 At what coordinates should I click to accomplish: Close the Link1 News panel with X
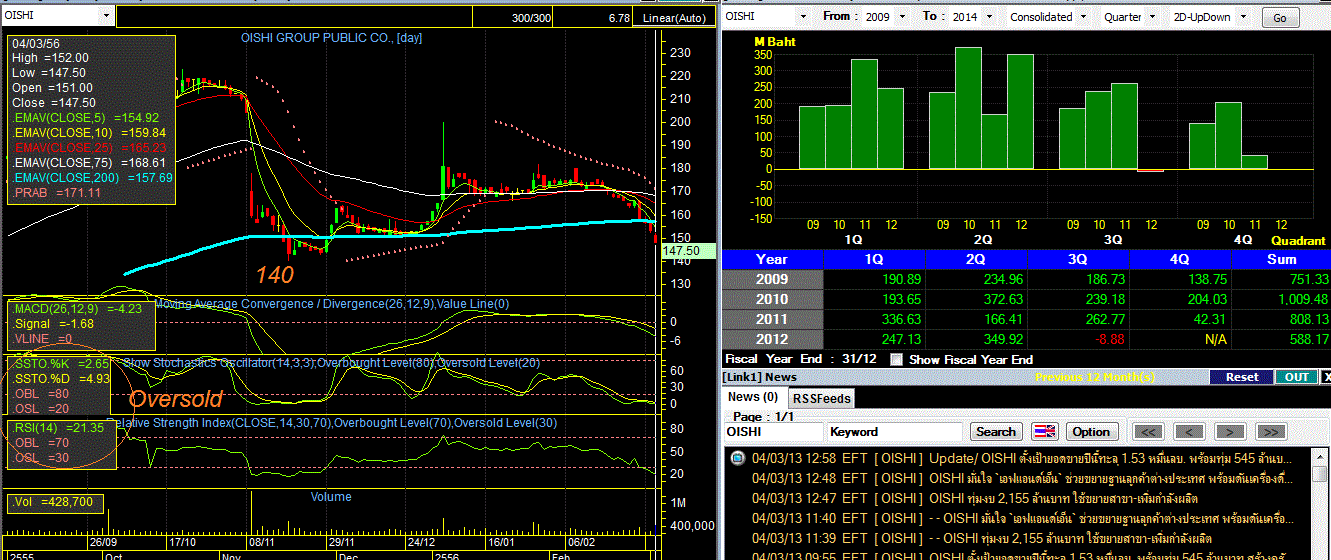1326,377
